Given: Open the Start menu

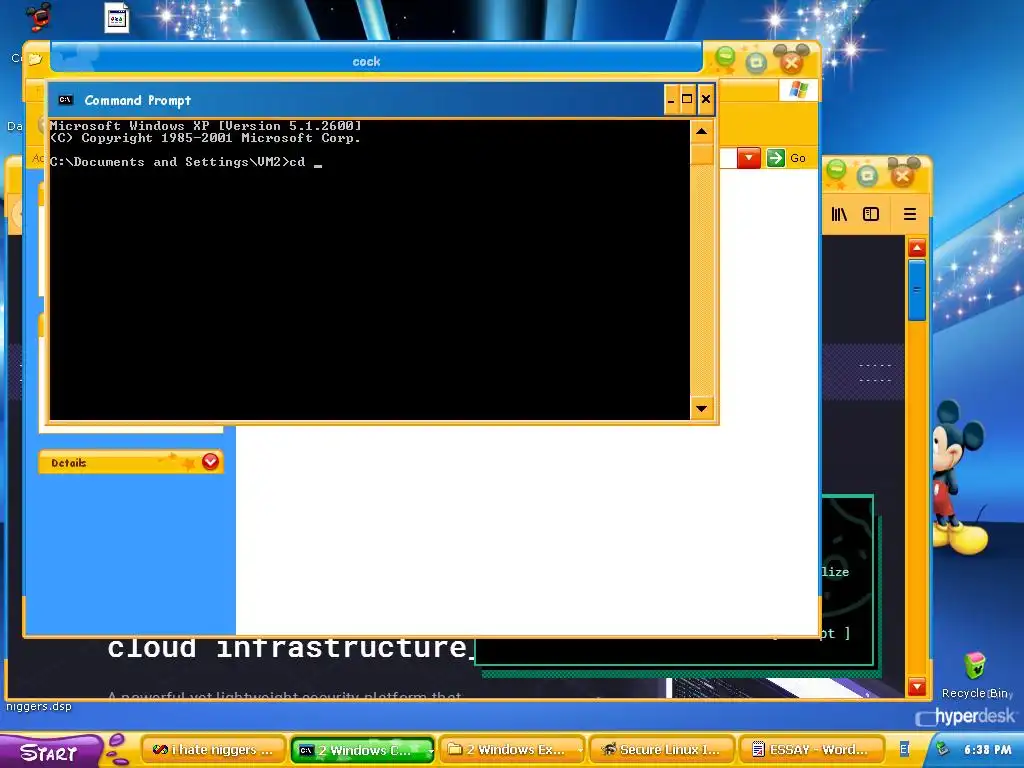Looking at the screenshot, I should 49,752.
